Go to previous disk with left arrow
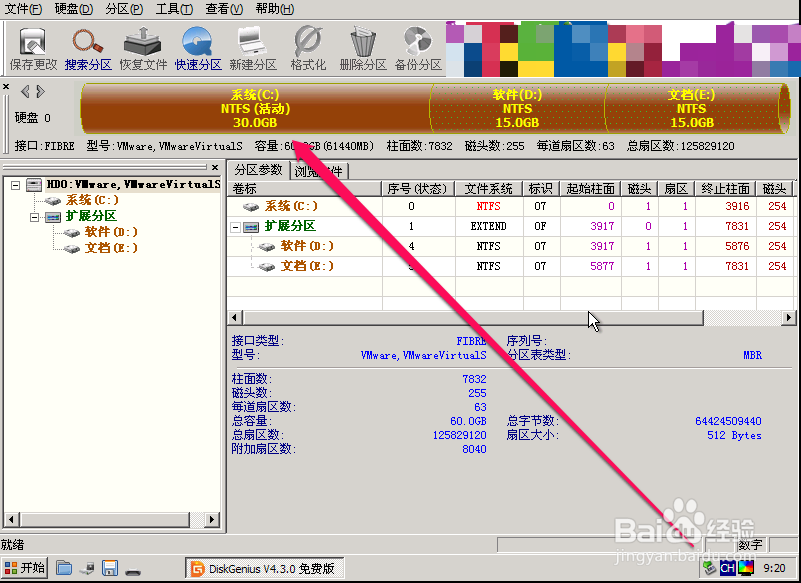801x583 pixels. pyautogui.click(x=25, y=91)
